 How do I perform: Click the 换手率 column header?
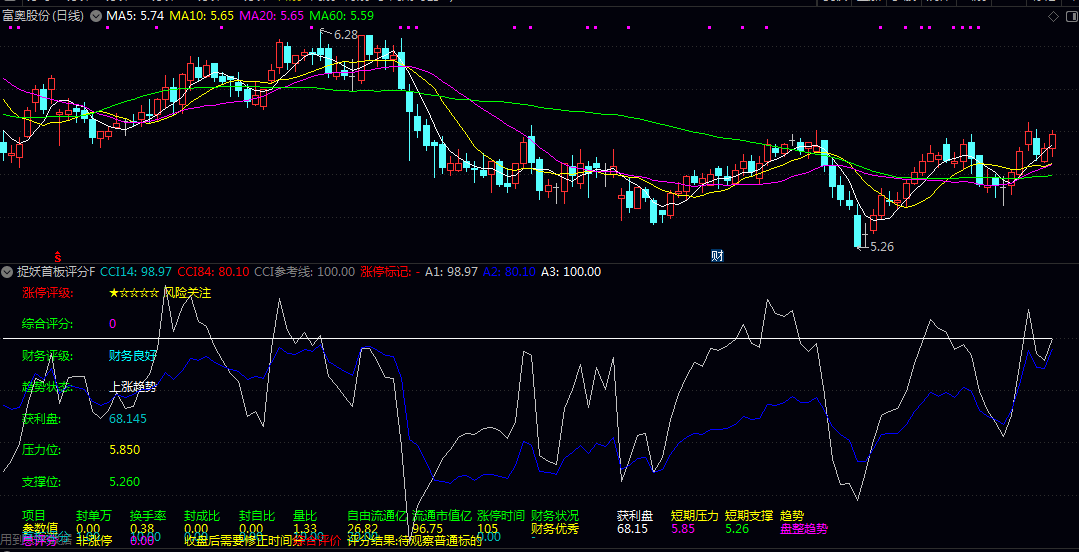147,516
